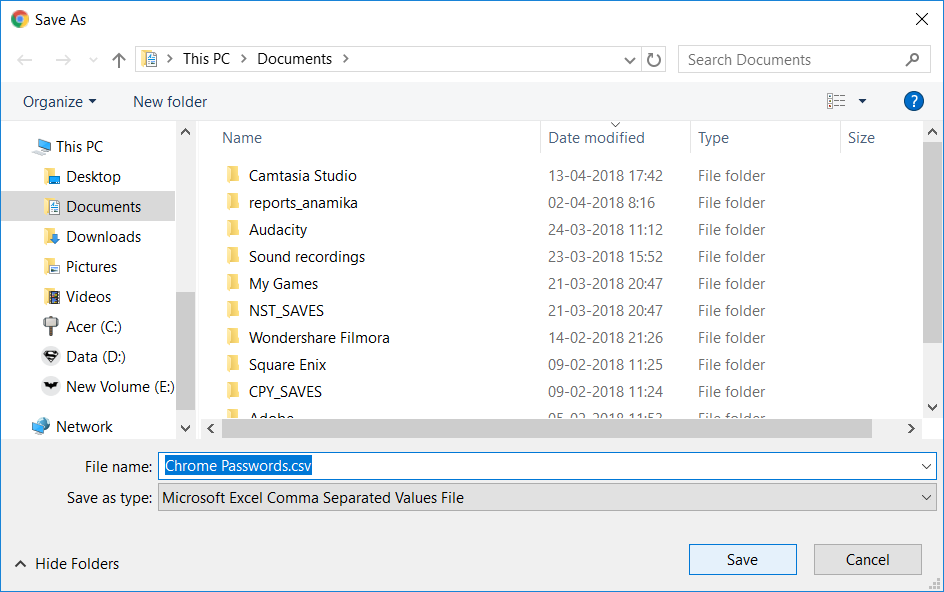Open the Organize dropdown menu
This screenshot has width=944, height=592.
[x=60, y=102]
